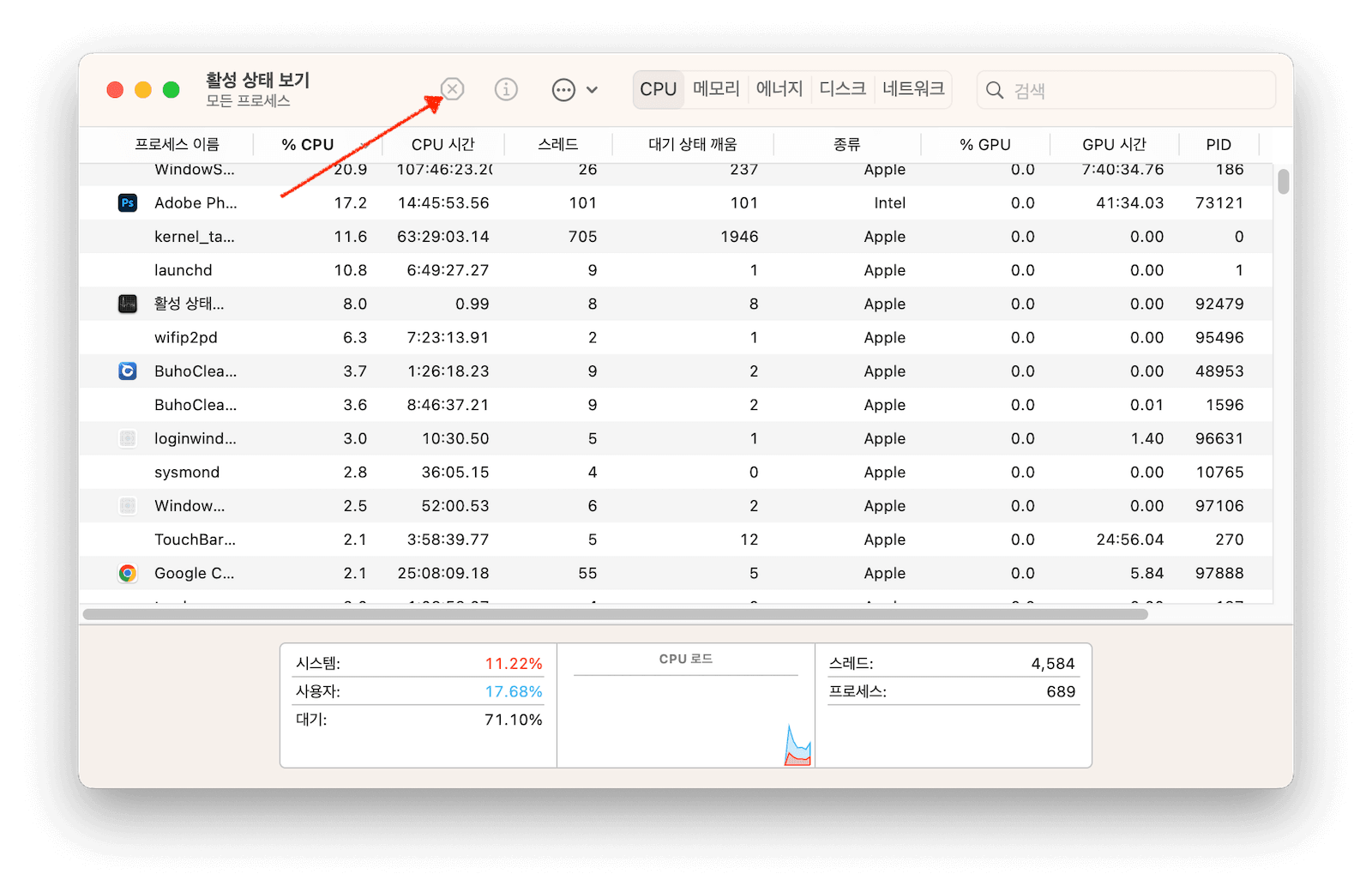The width and height of the screenshot is (1372, 892).
Task: Click CPU time 63:29:03.14
Action: pyautogui.click(x=442, y=237)
